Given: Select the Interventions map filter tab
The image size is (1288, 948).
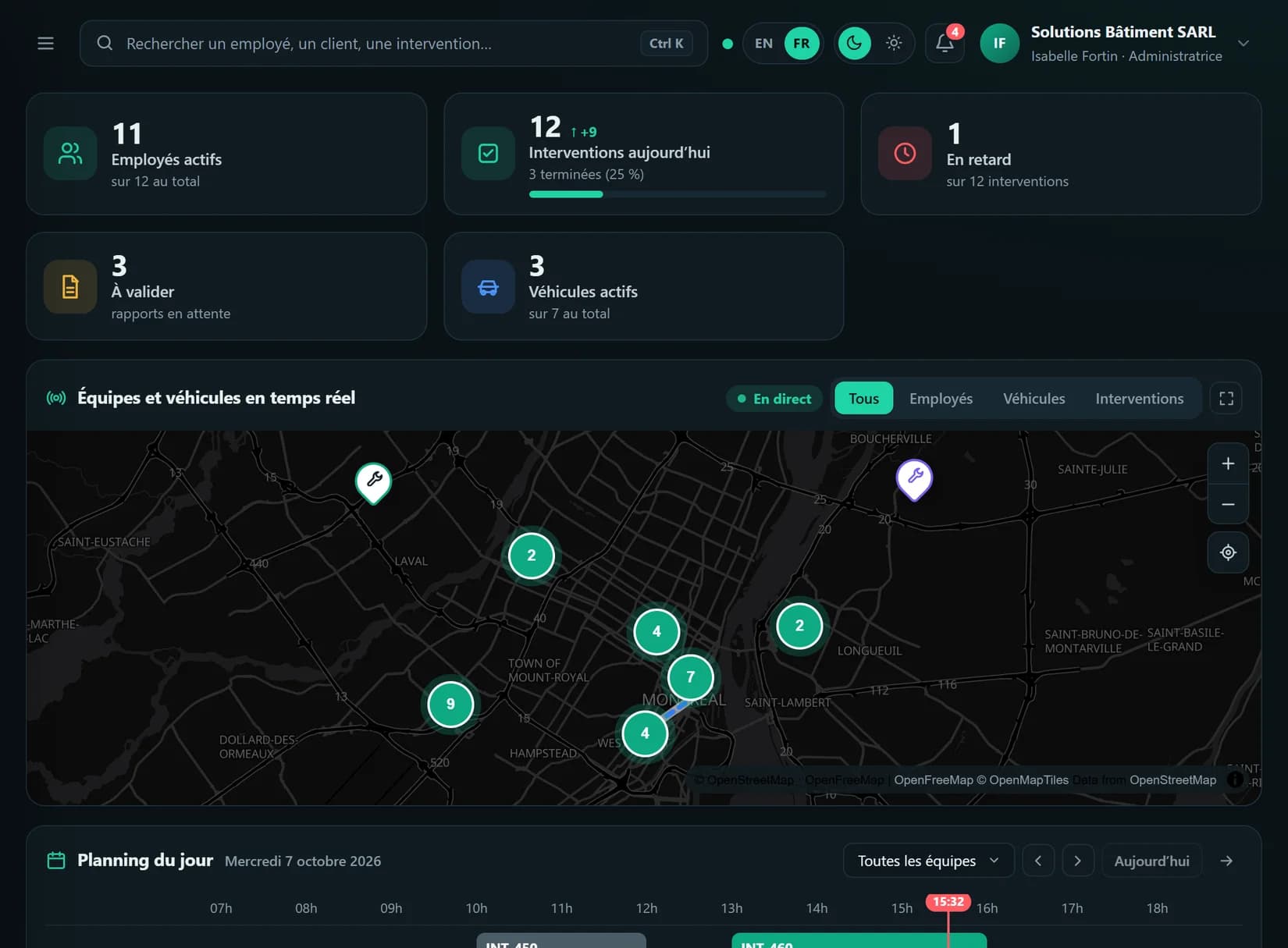Looking at the screenshot, I should (1139, 399).
